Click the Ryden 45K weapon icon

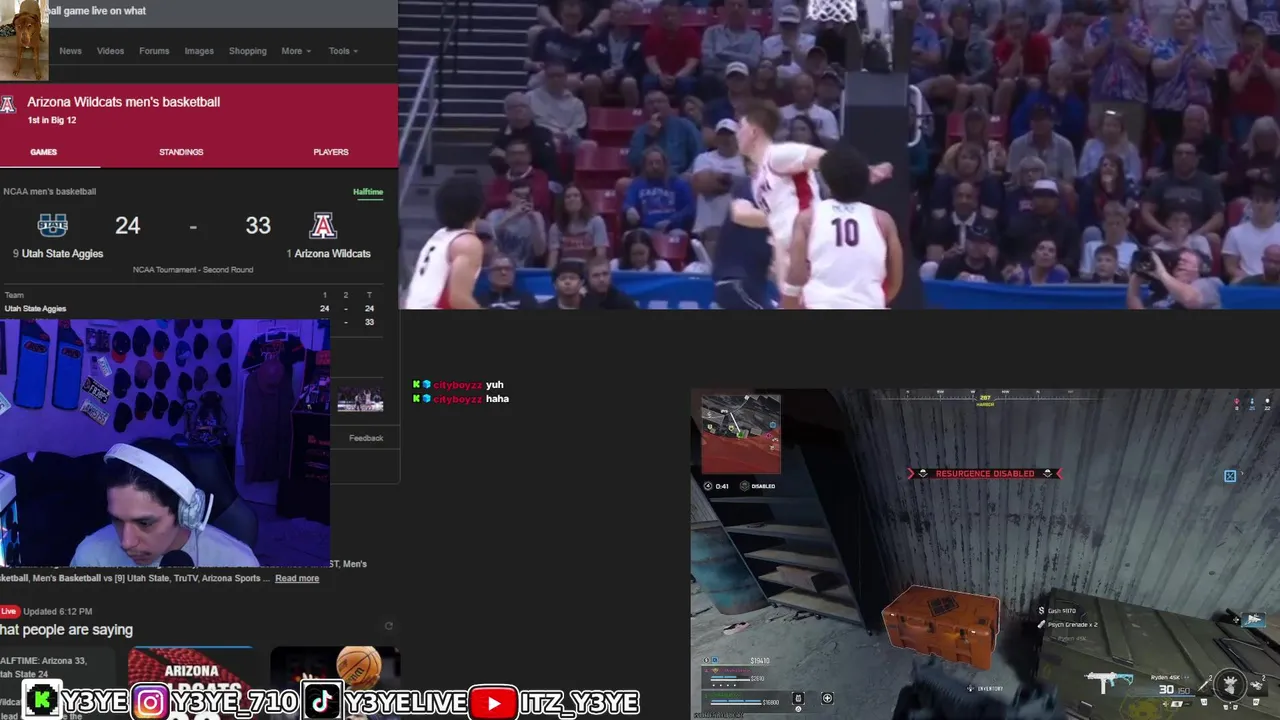pyautogui.click(x=1110, y=682)
